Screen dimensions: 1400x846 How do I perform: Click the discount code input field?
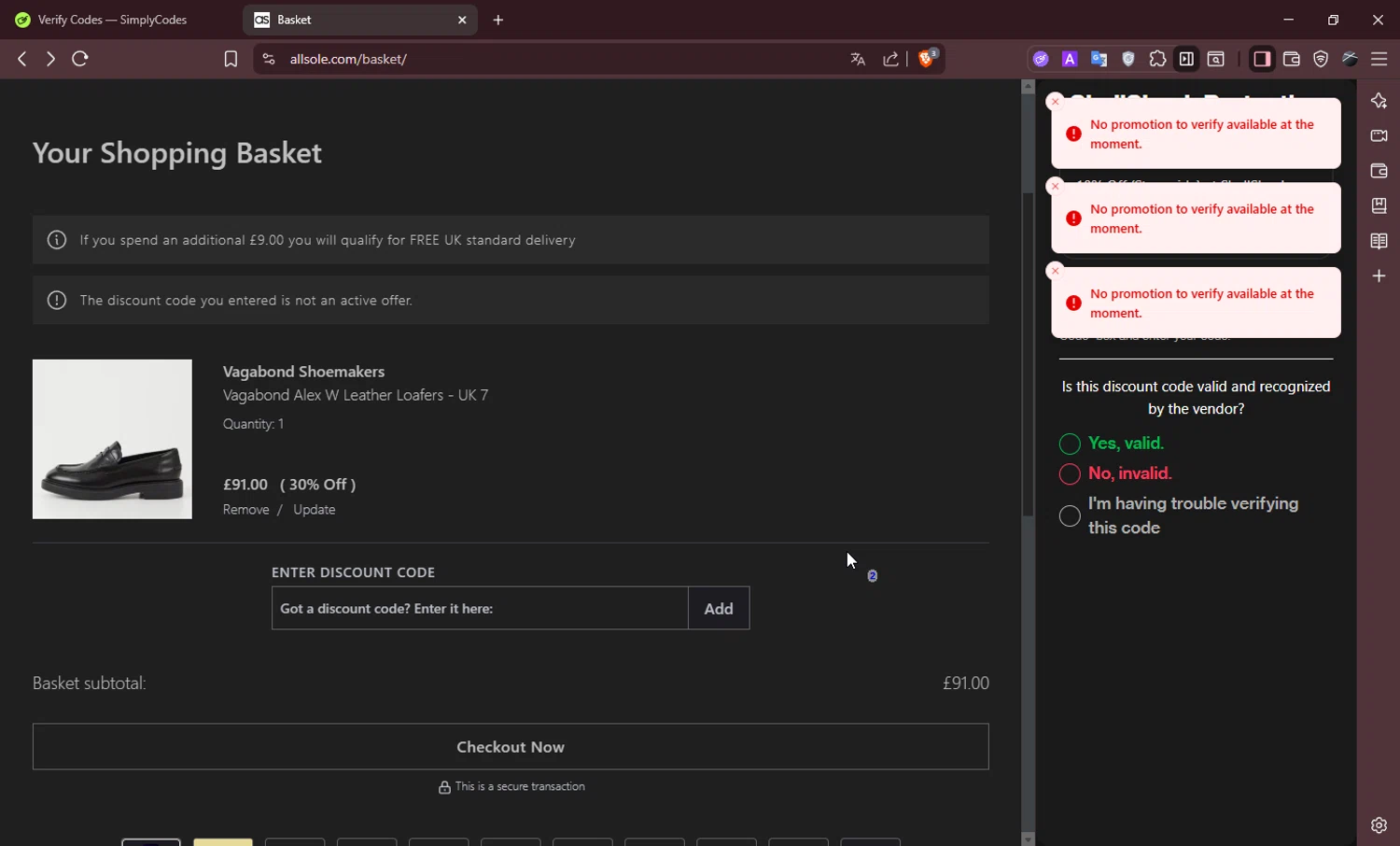[x=480, y=608]
